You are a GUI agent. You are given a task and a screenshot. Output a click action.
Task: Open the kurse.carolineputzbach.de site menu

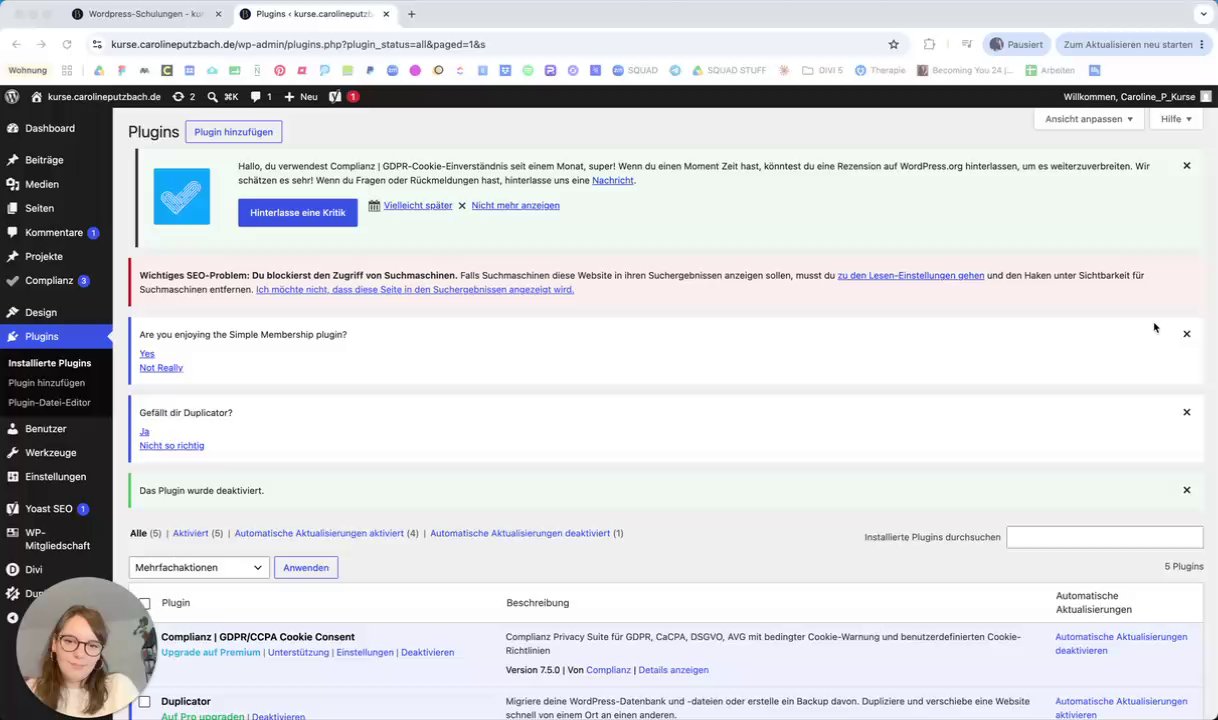(96, 97)
